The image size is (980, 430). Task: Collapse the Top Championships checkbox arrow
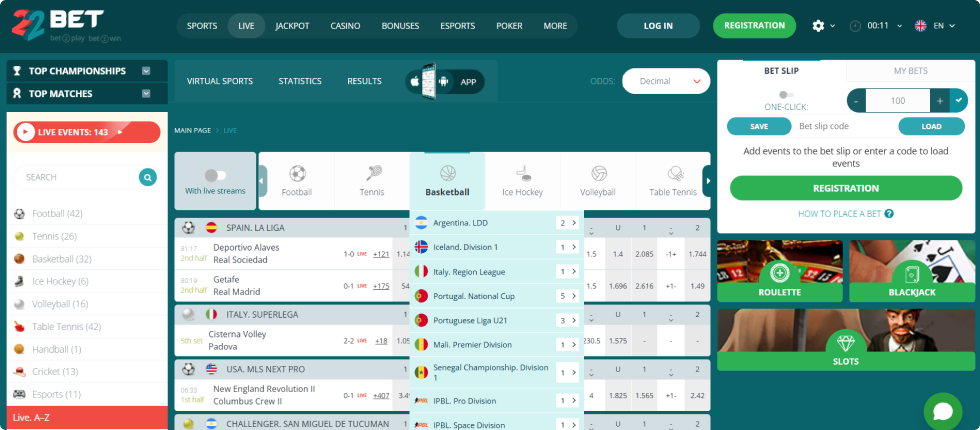tap(146, 71)
